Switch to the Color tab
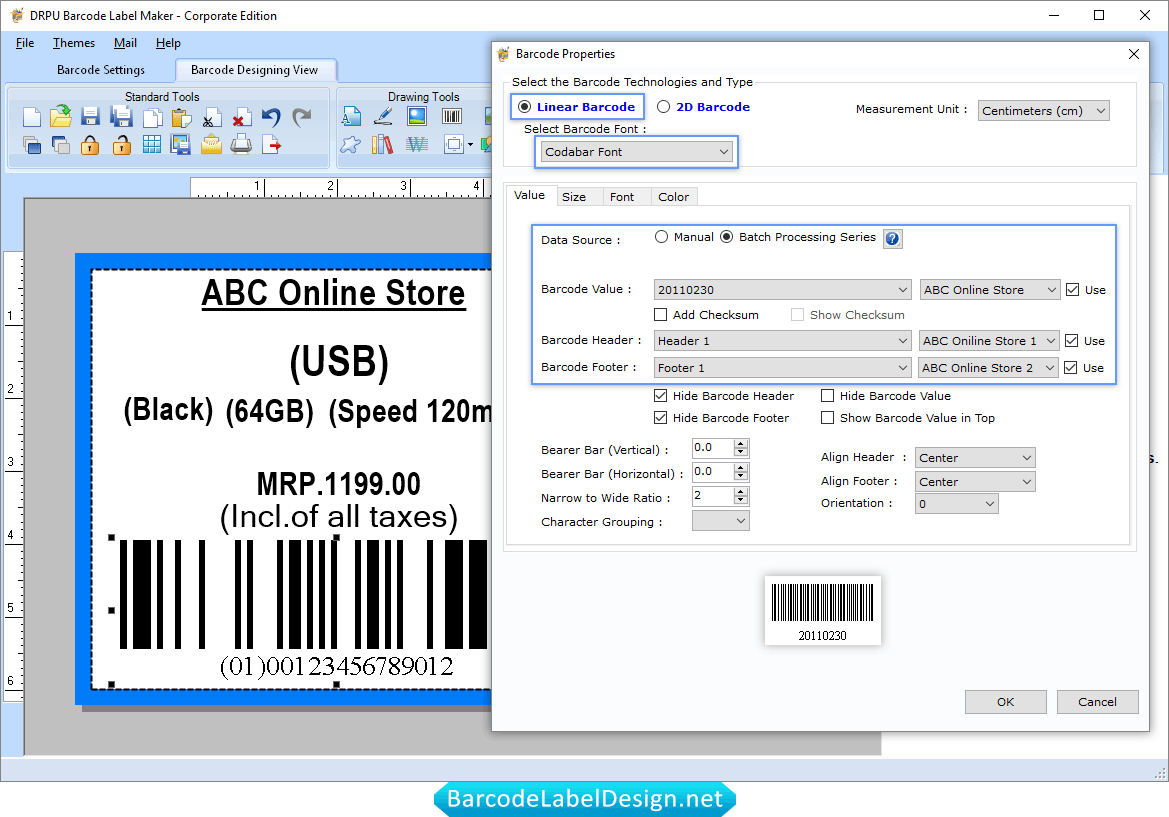This screenshot has height=817, width=1169. pos(673,197)
